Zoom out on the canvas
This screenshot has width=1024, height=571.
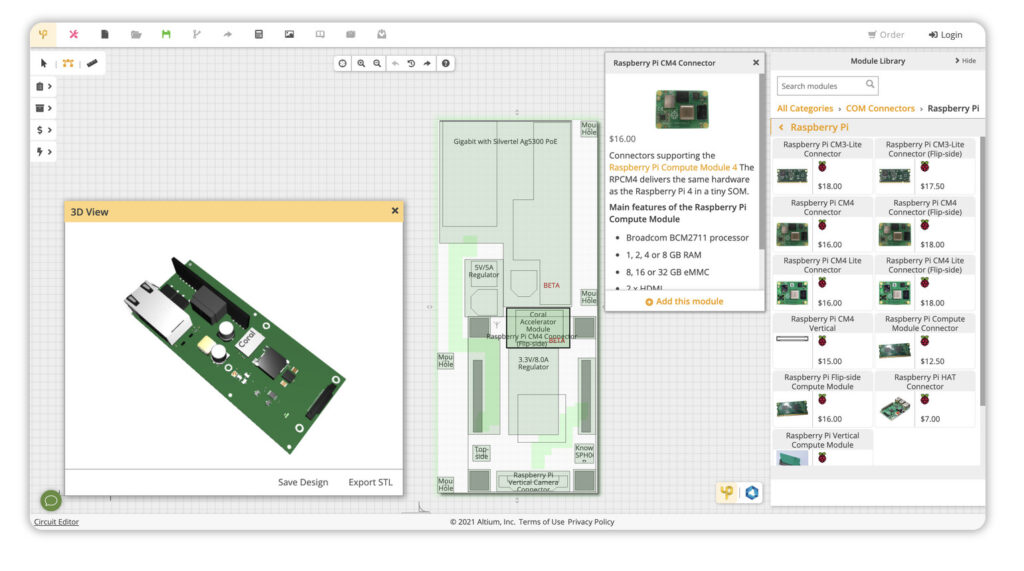tap(377, 63)
